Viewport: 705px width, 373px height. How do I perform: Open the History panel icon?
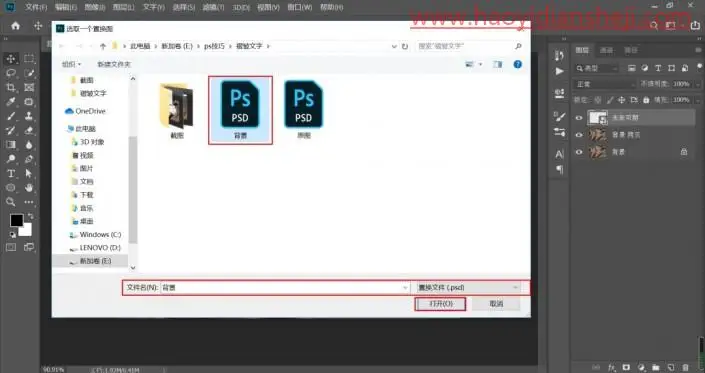click(559, 55)
